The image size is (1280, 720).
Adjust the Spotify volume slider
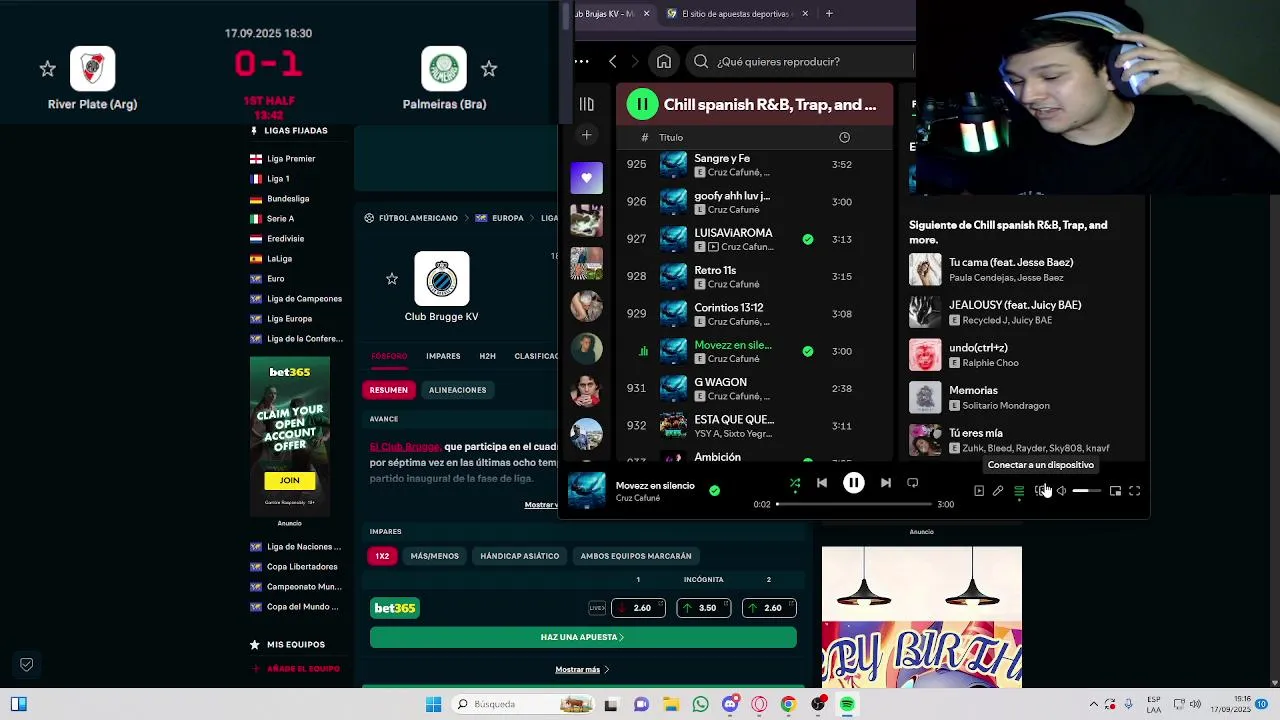point(1086,491)
